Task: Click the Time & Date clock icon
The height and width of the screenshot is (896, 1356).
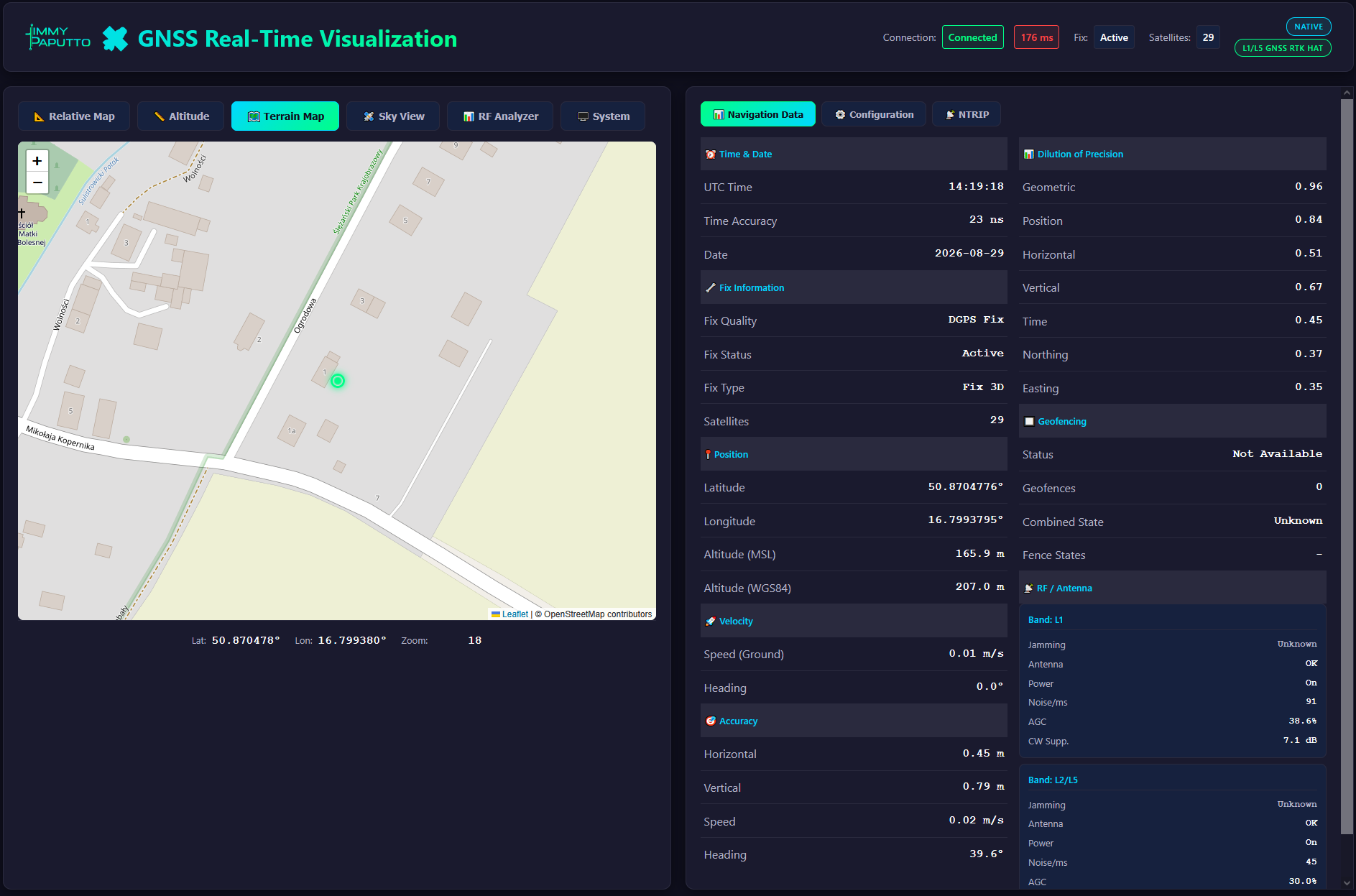Action: [x=711, y=154]
